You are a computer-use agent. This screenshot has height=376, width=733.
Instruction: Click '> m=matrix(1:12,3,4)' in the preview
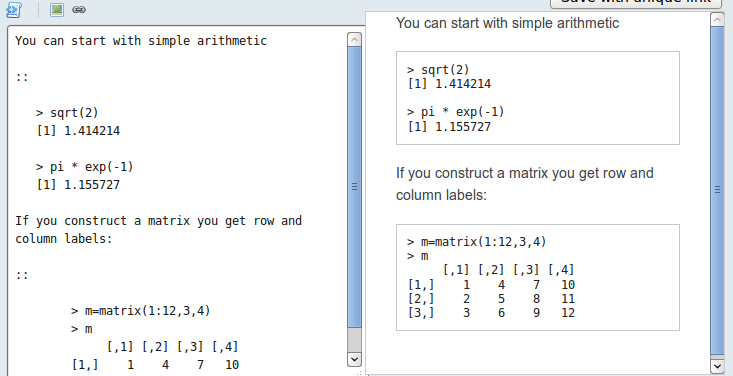[x=476, y=242]
